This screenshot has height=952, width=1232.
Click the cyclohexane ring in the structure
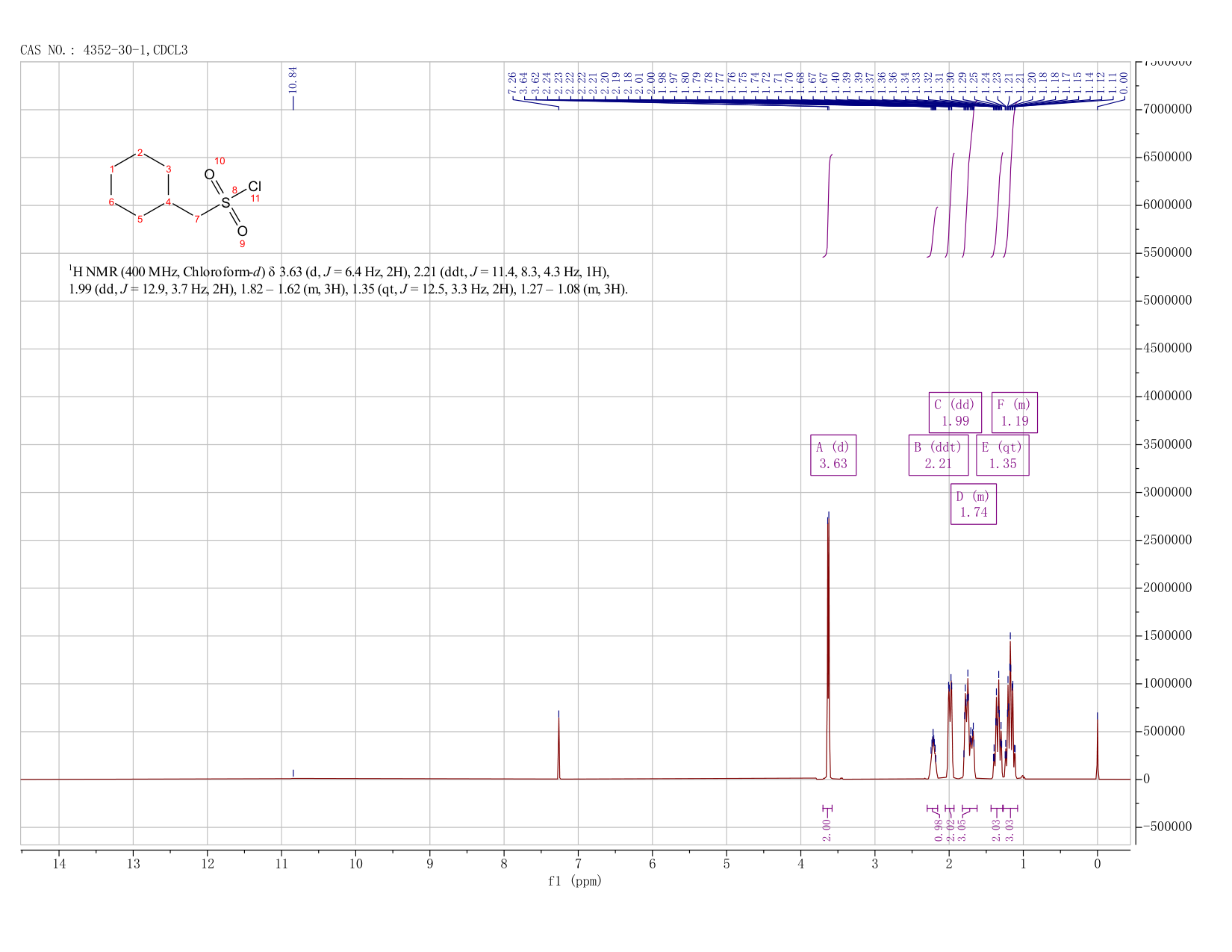tap(140, 186)
